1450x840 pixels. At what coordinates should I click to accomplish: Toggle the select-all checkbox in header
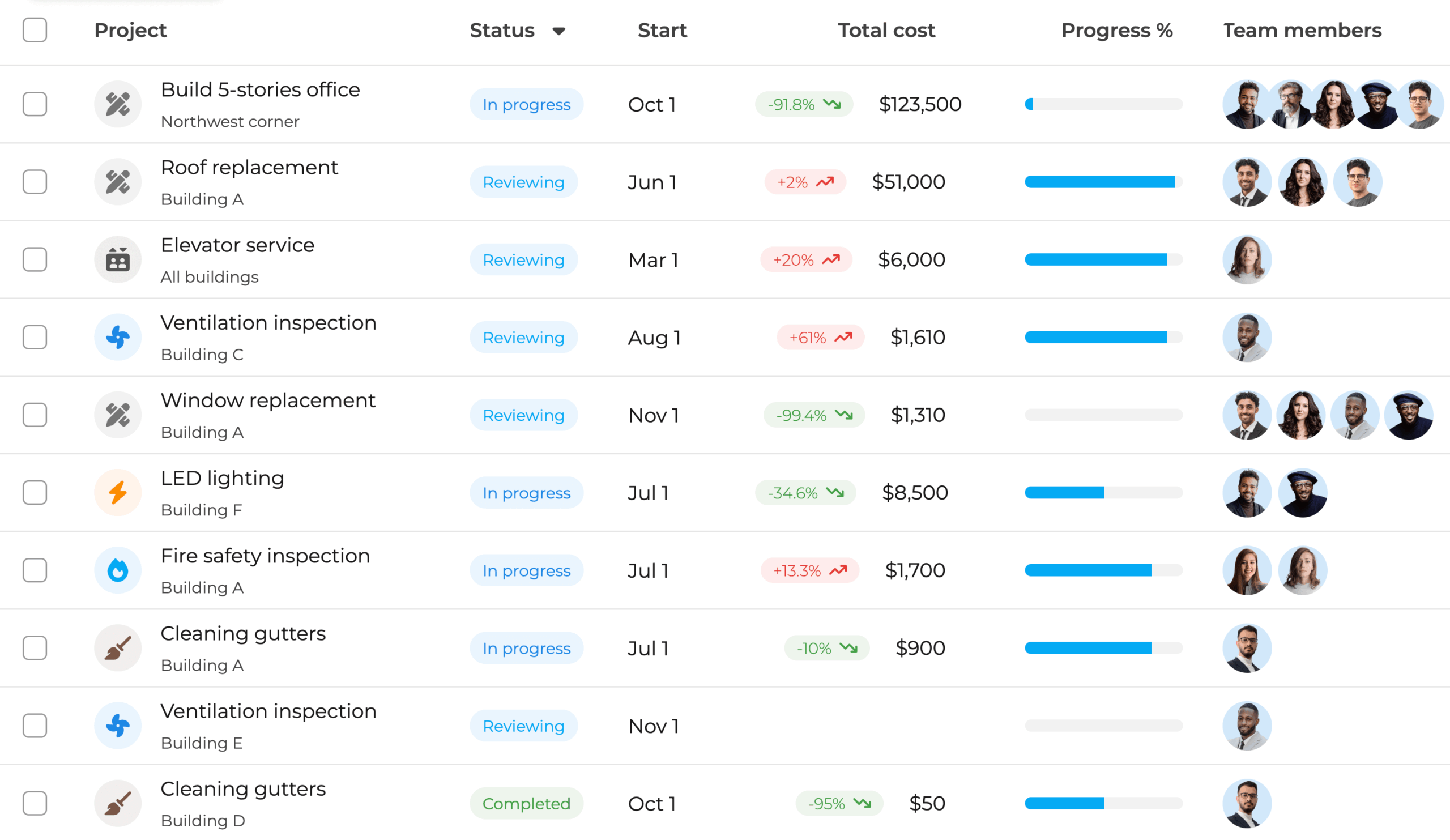35,30
